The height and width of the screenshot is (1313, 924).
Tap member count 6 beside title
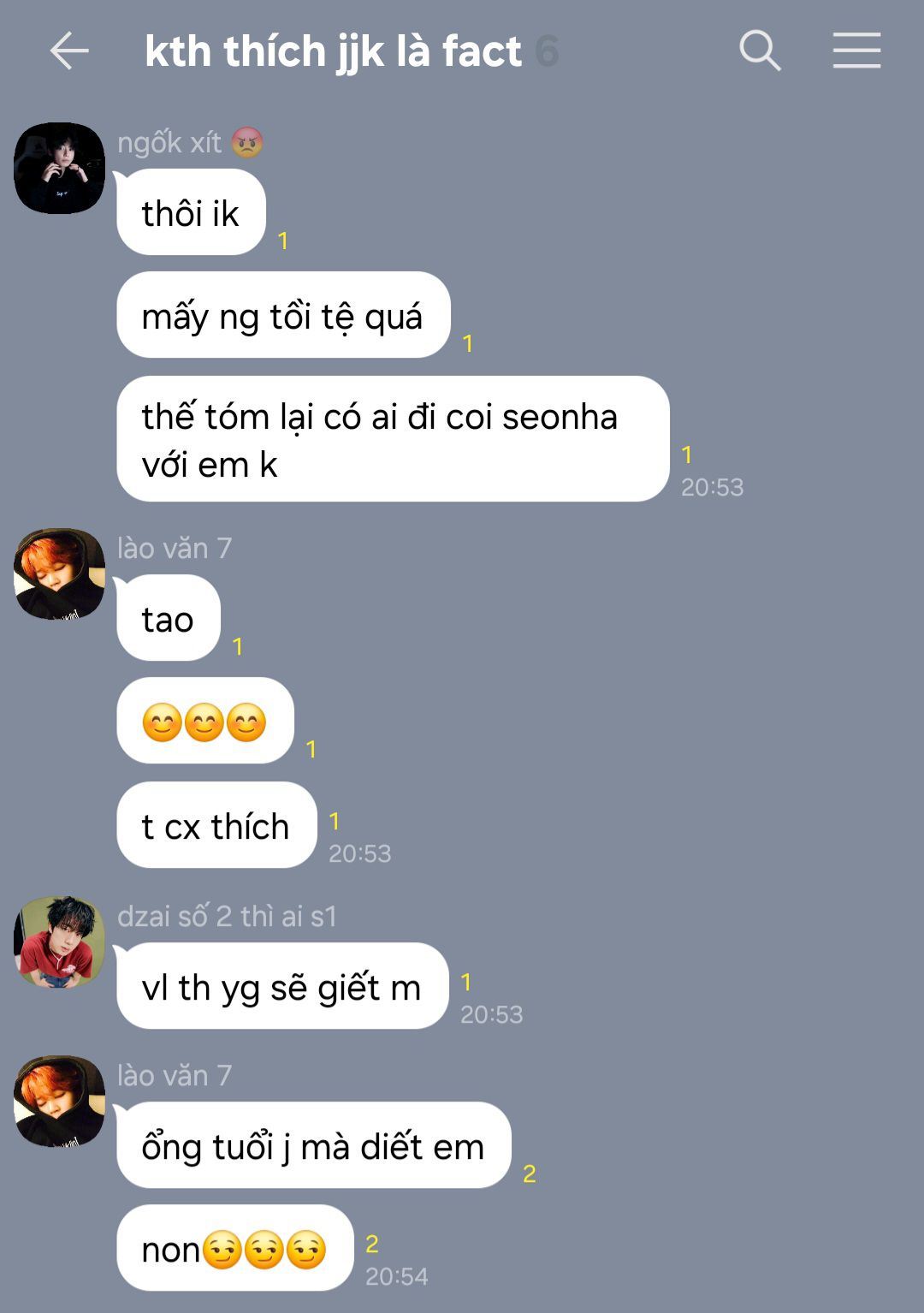(x=547, y=52)
